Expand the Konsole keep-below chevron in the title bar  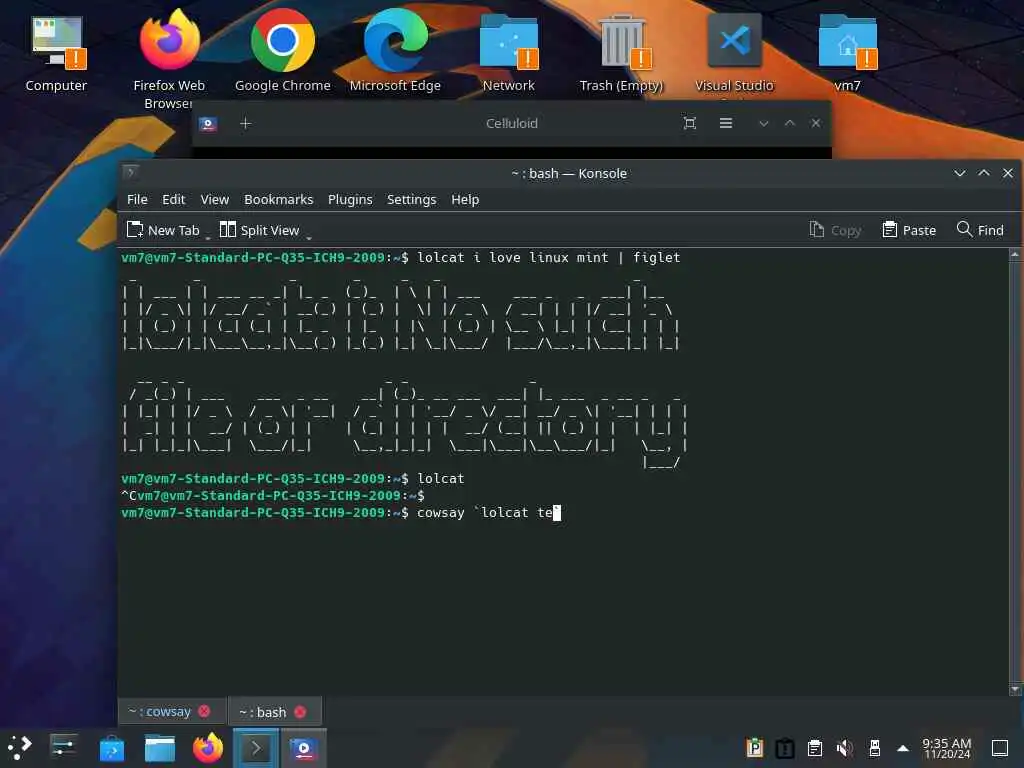(959, 173)
